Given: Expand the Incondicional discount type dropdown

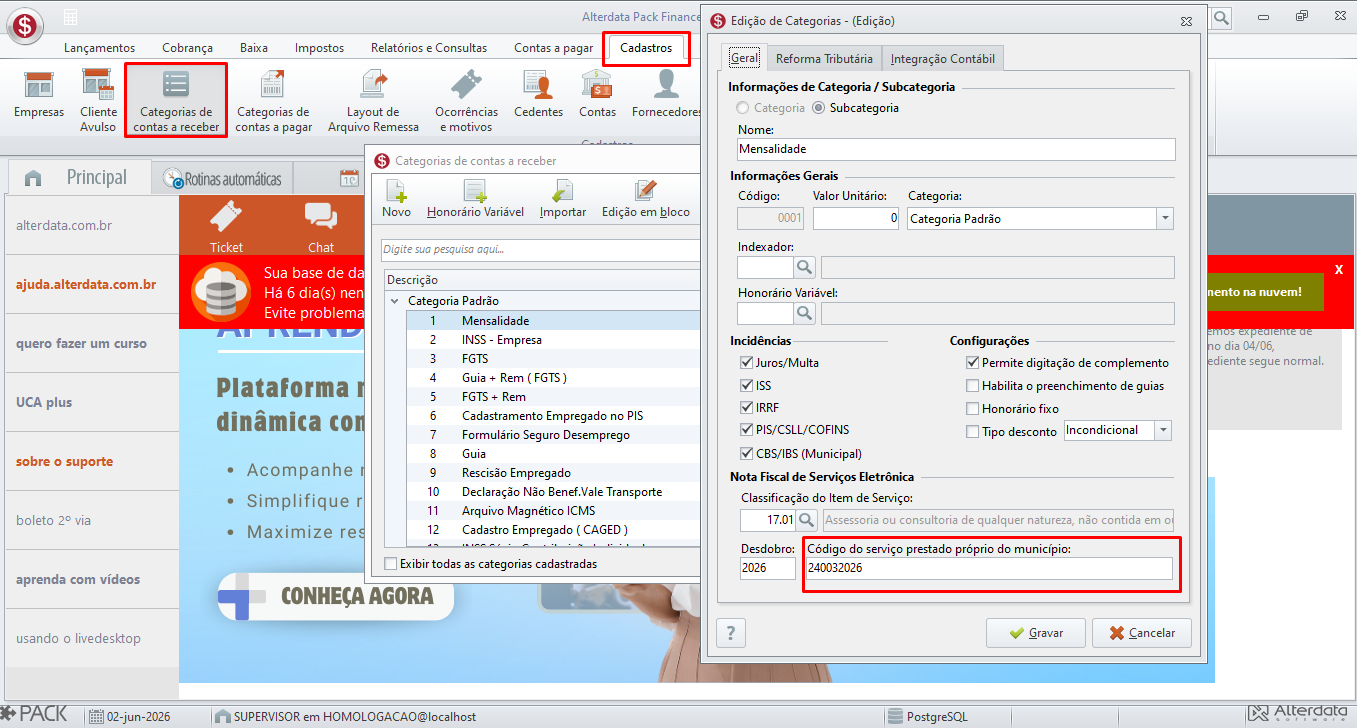Looking at the screenshot, I should (x=1162, y=430).
